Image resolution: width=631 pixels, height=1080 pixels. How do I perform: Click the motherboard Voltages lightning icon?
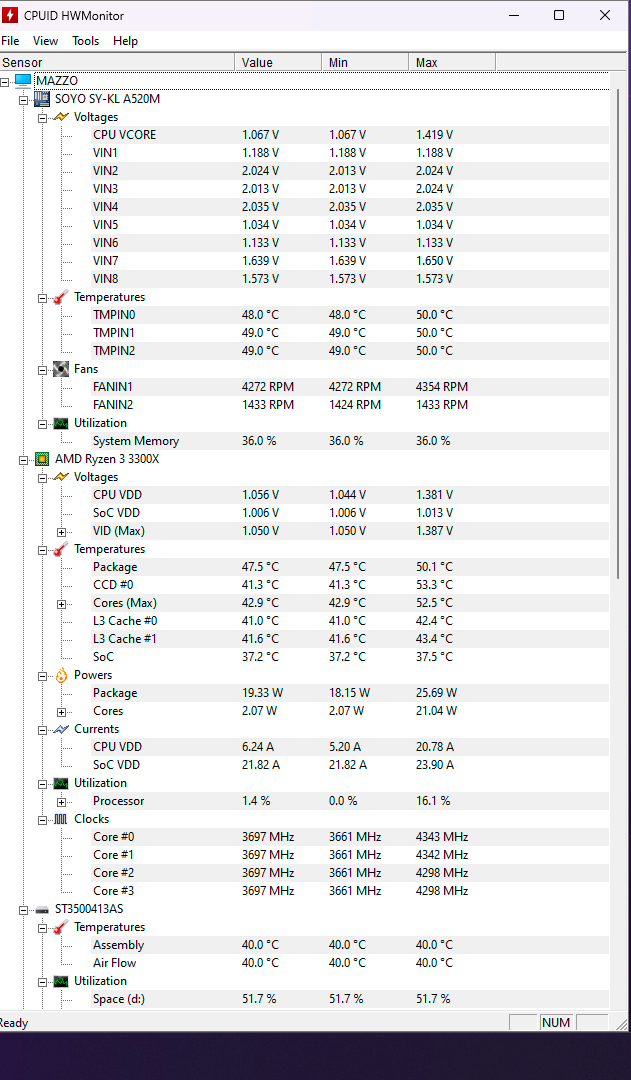(x=61, y=117)
